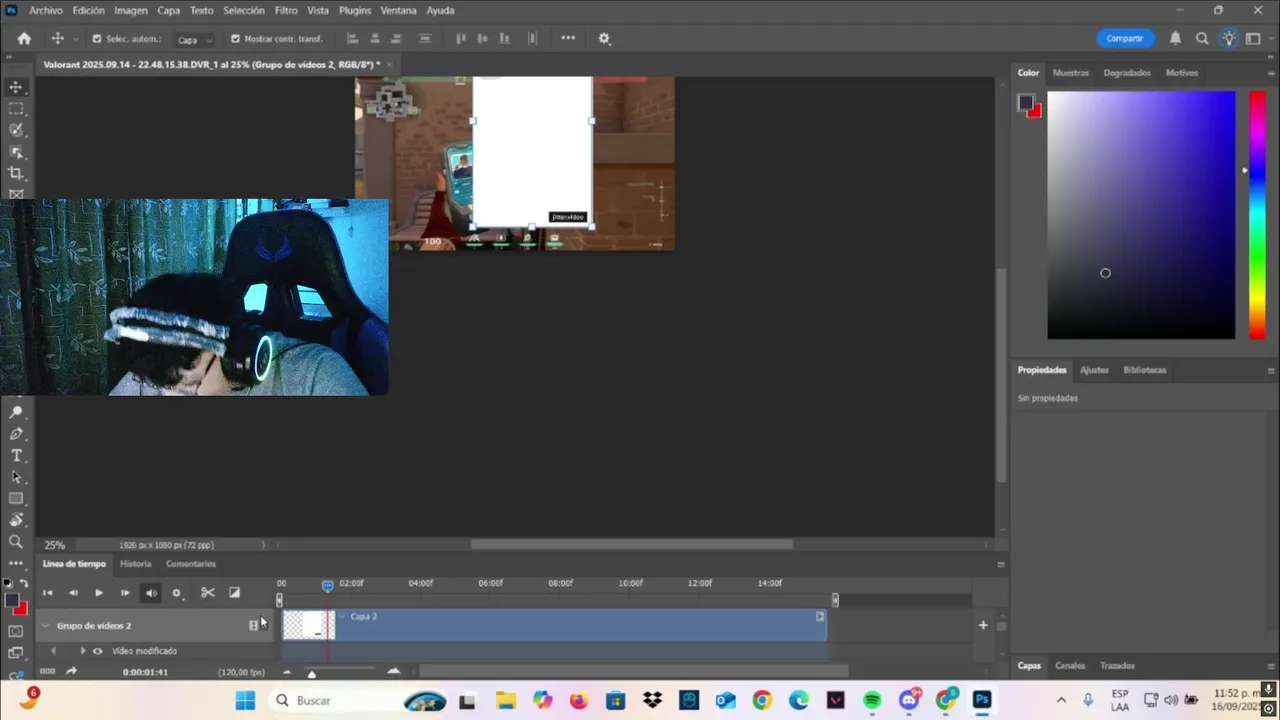
Task: Click the hue slider in Color panel
Action: (x=1257, y=215)
